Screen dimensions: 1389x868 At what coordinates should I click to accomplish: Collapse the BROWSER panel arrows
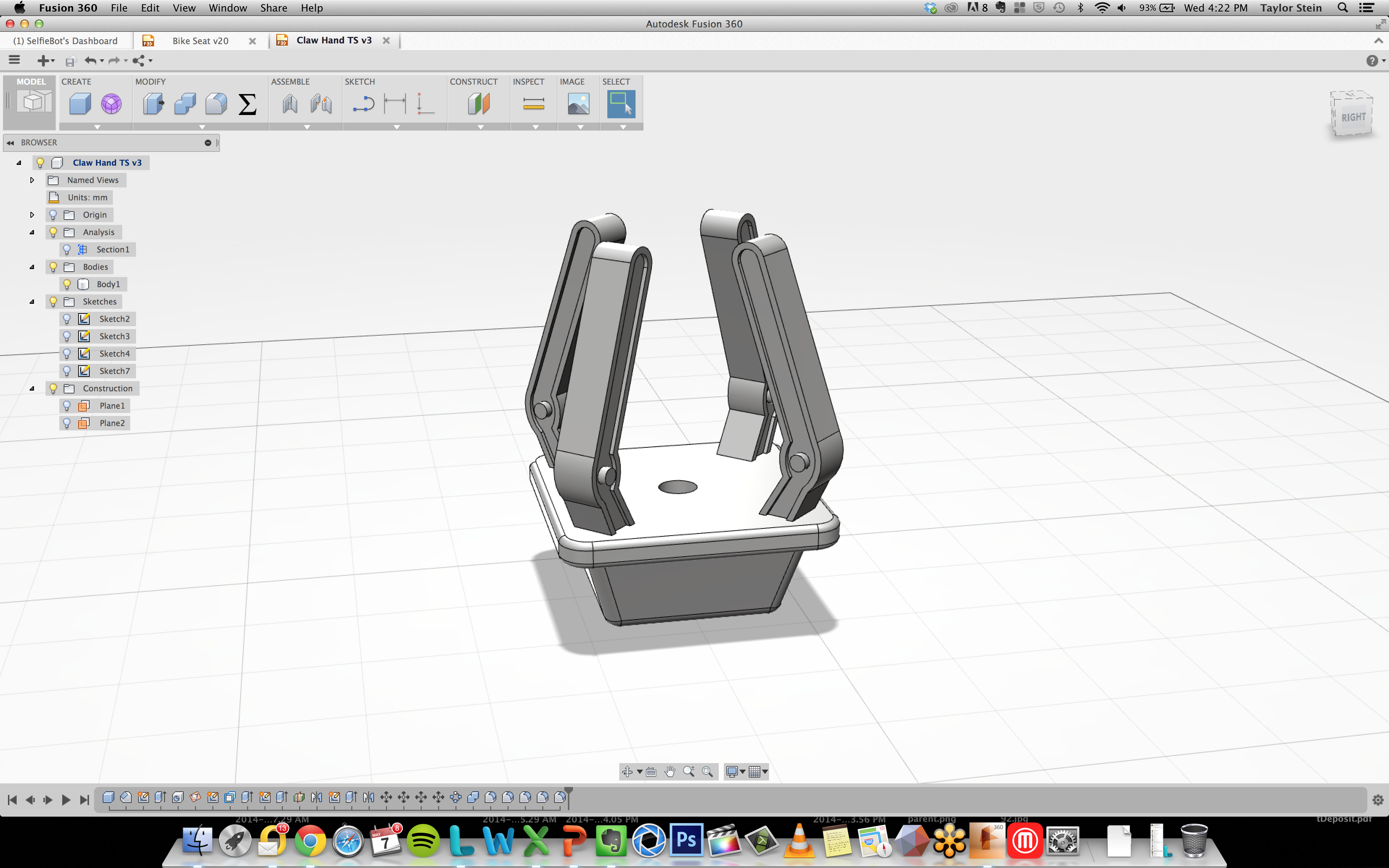tap(10, 142)
